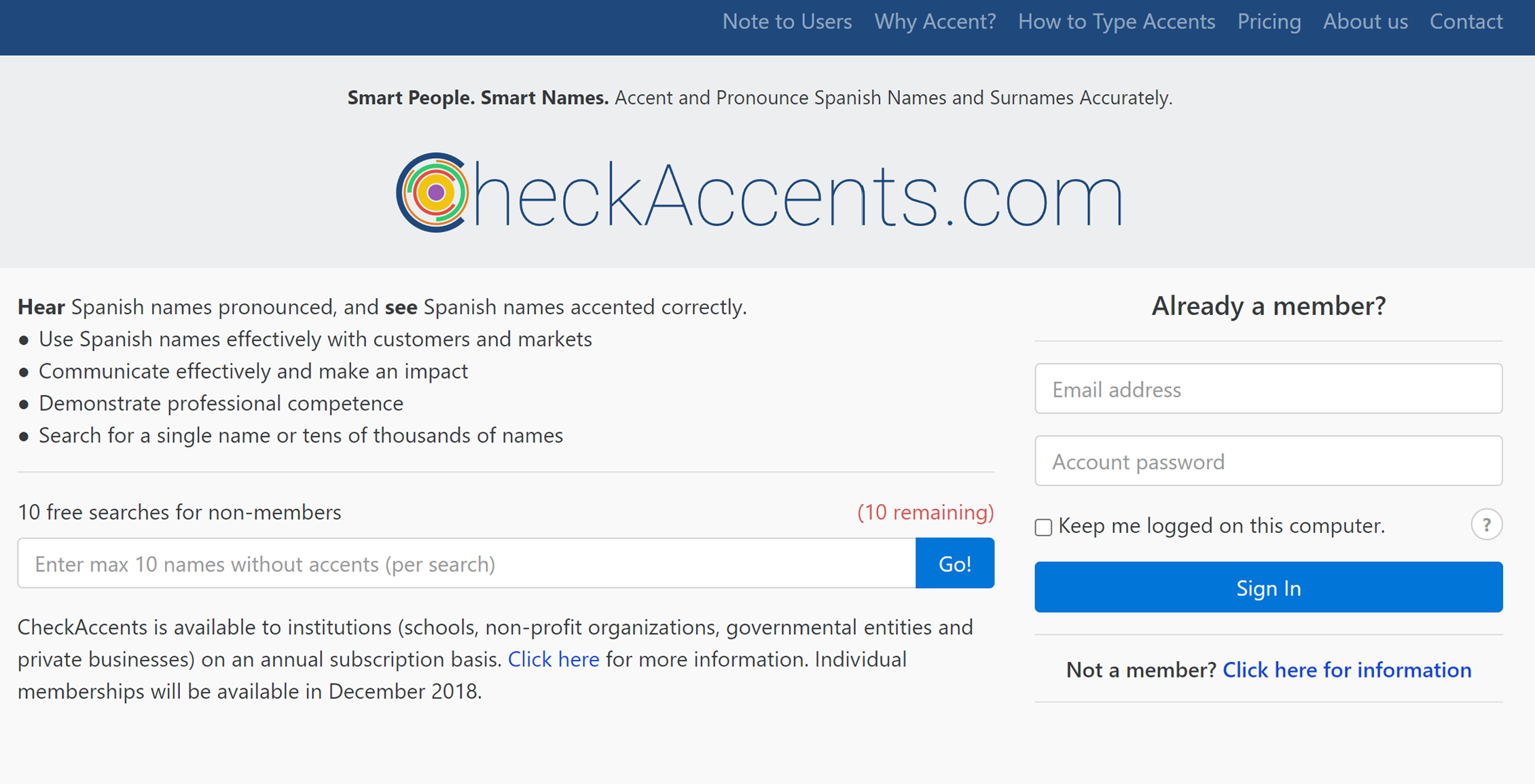Click the (10 remaining) counter text
The height and width of the screenshot is (784, 1535).
tap(926, 512)
